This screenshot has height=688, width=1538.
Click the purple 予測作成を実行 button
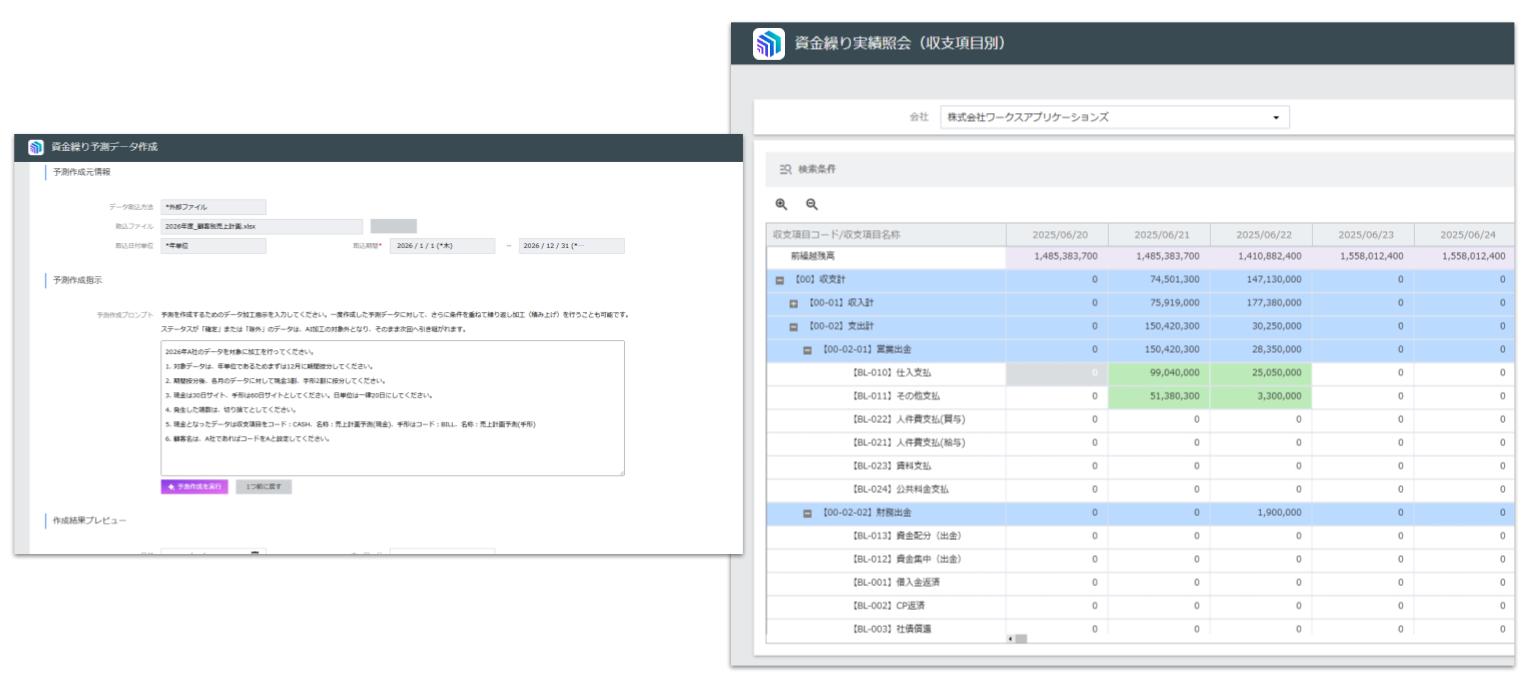coord(194,486)
